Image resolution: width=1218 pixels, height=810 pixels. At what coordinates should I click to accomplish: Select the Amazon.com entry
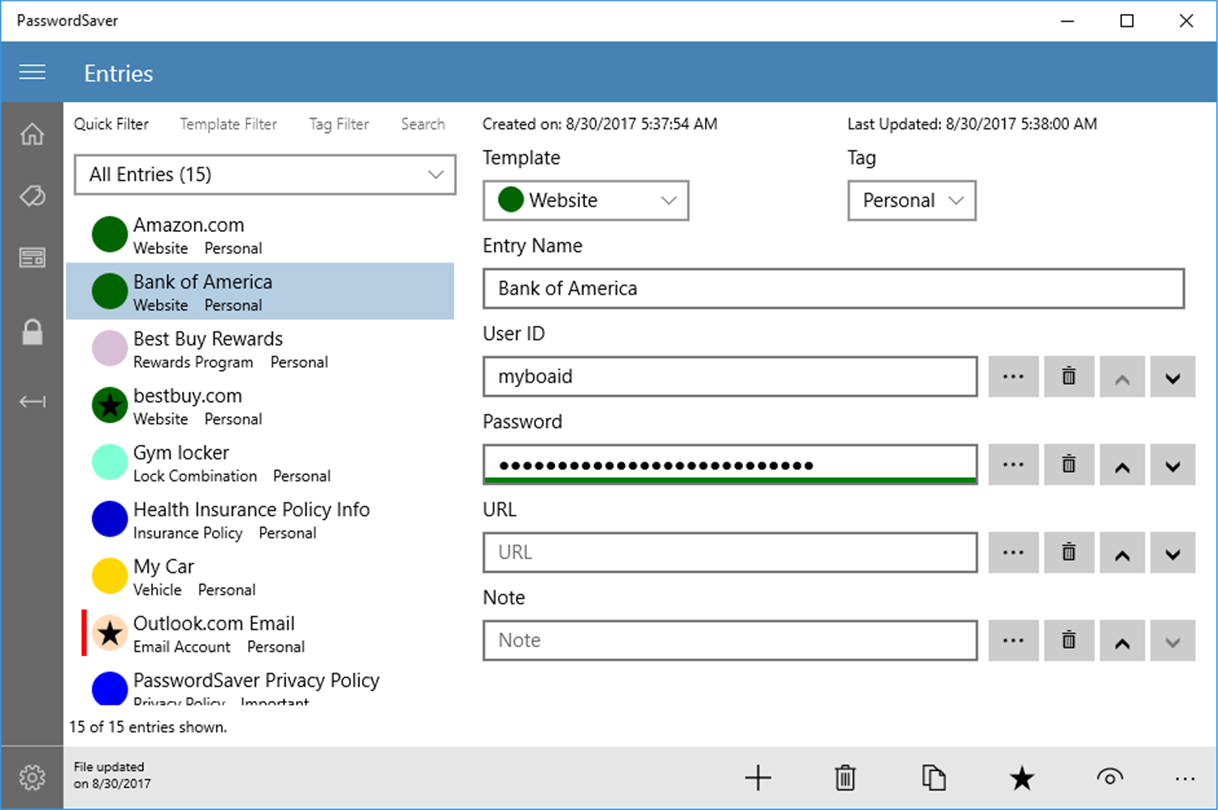click(260, 235)
